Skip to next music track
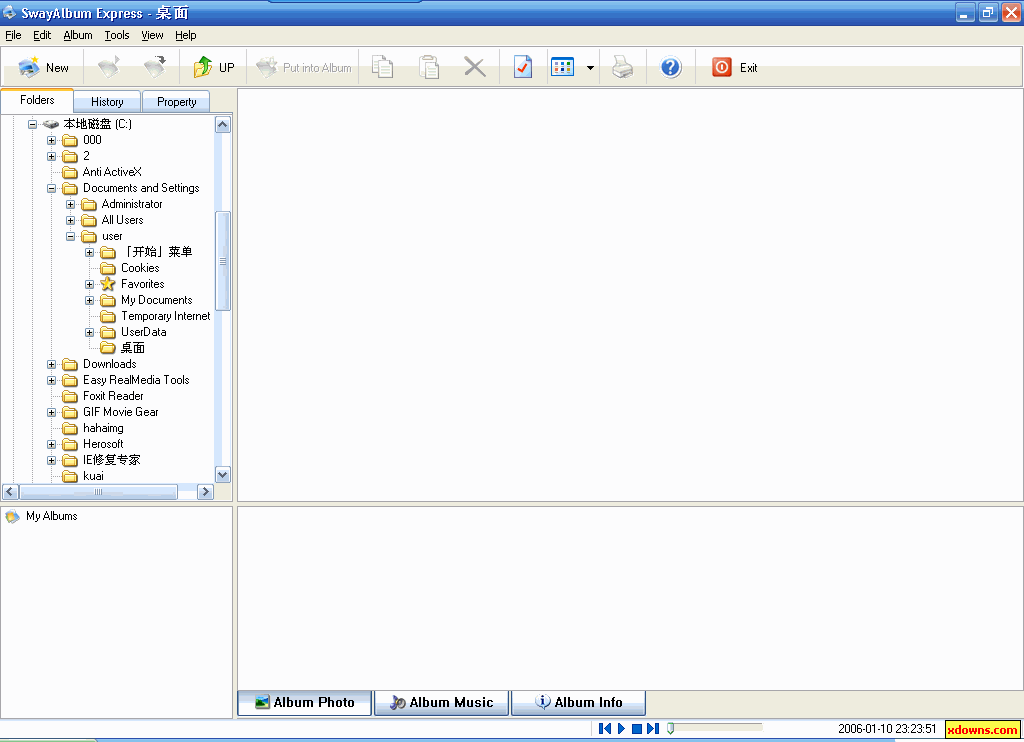Image resolution: width=1024 pixels, height=742 pixels. click(x=652, y=728)
